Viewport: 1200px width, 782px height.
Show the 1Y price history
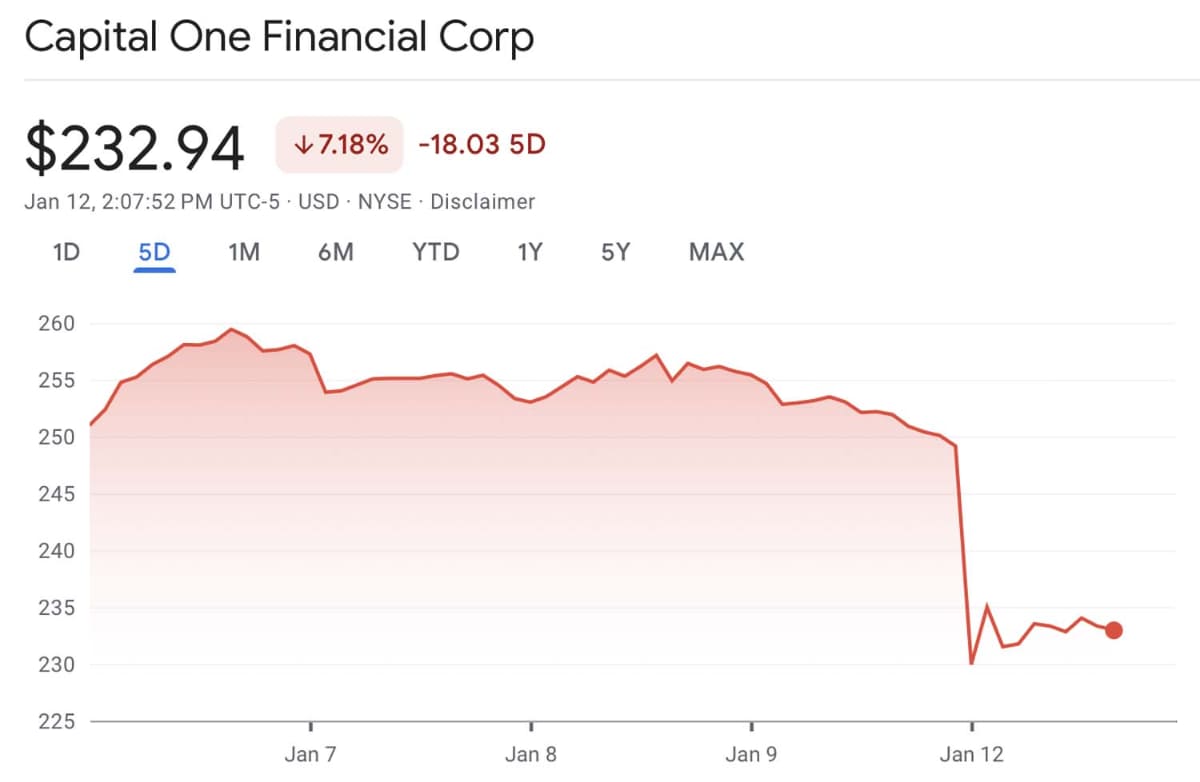[x=529, y=252]
